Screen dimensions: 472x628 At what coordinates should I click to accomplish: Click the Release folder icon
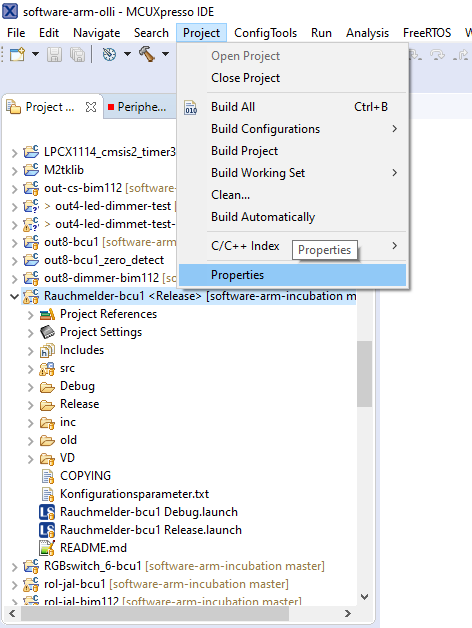(47, 405)
